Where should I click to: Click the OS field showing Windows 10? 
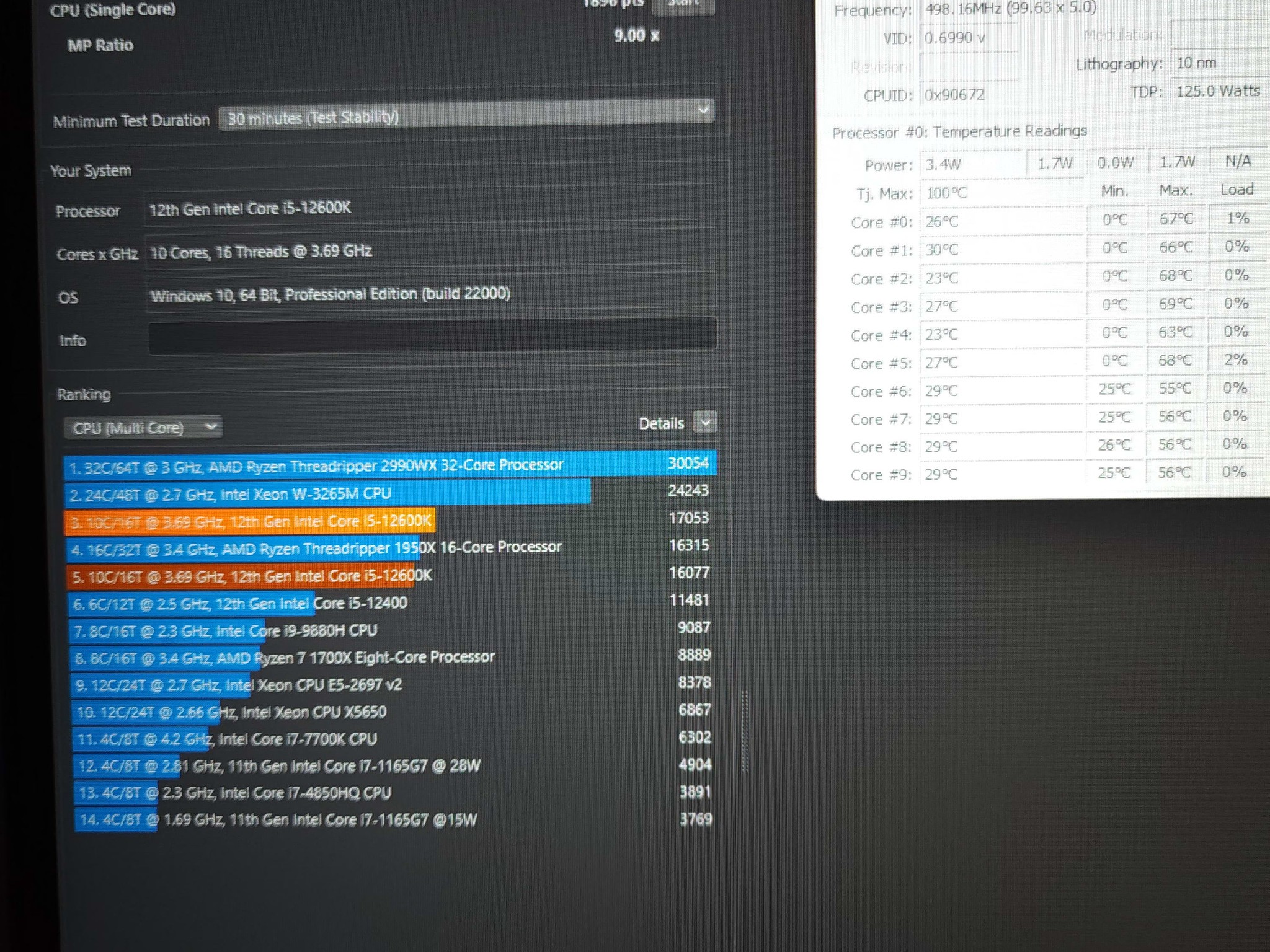[x=431, y=291]
